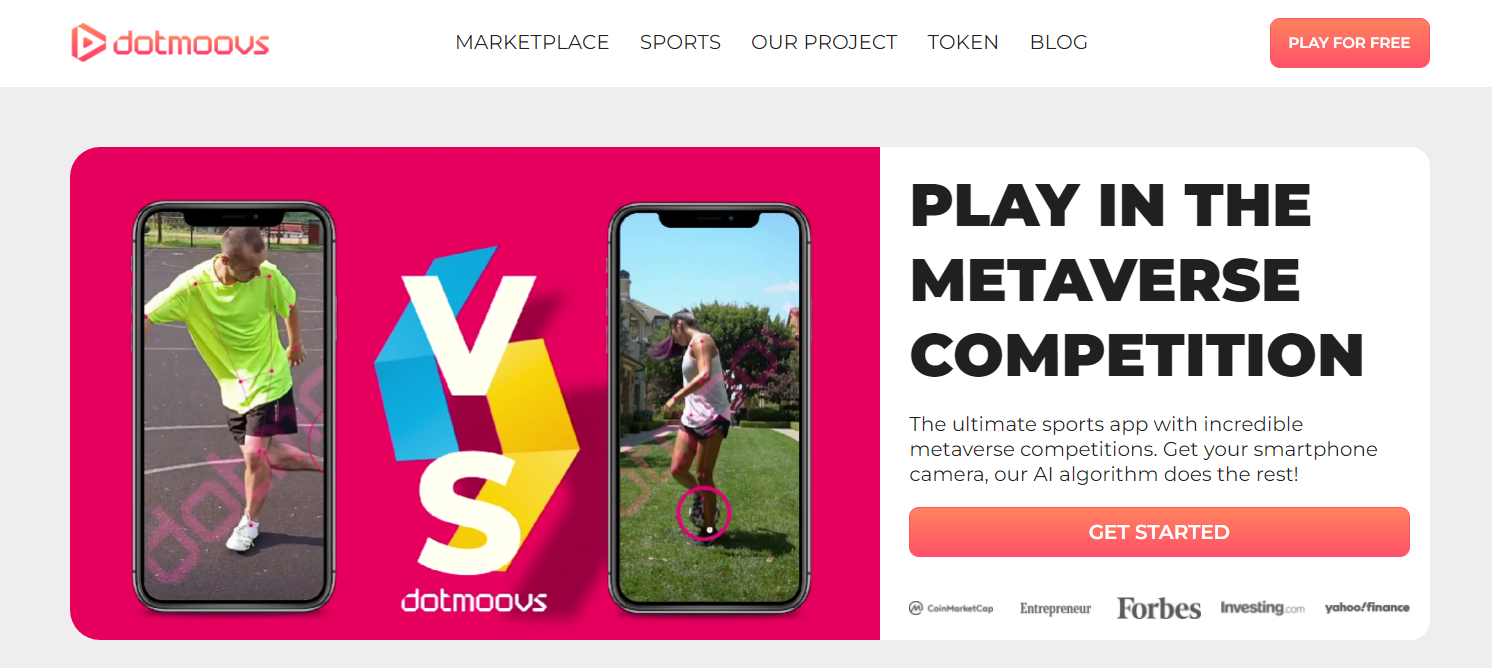Screen dimensions: 1492x668
Task: Select the right phone with woman on grass
Action: 709,408
